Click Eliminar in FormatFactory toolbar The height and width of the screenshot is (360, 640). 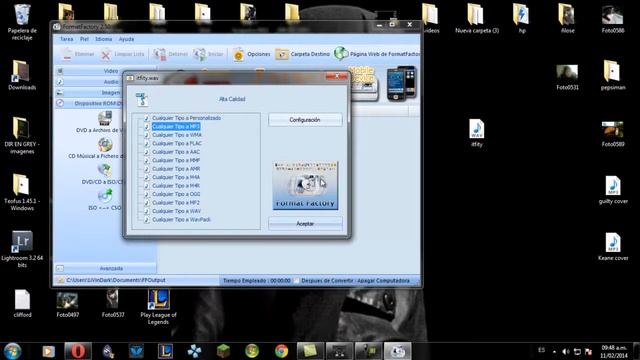coord(78,54)
